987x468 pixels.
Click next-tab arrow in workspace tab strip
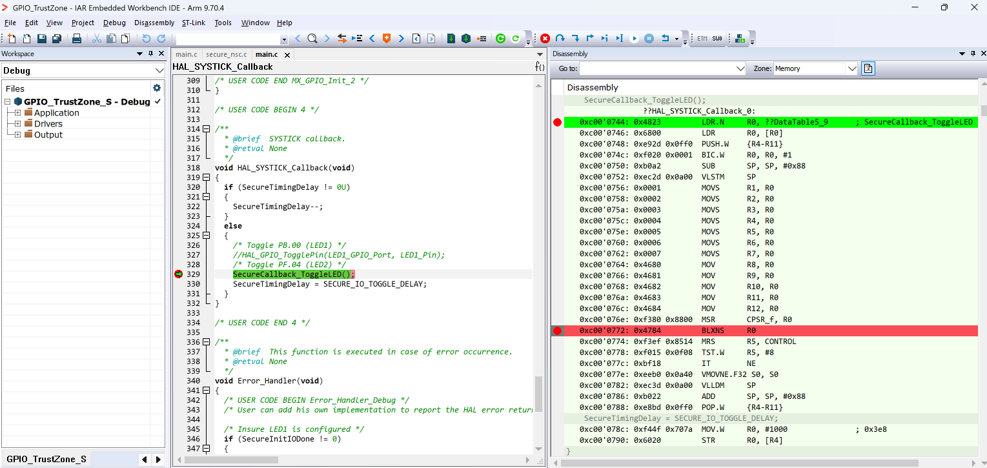[x=157, y=459]
